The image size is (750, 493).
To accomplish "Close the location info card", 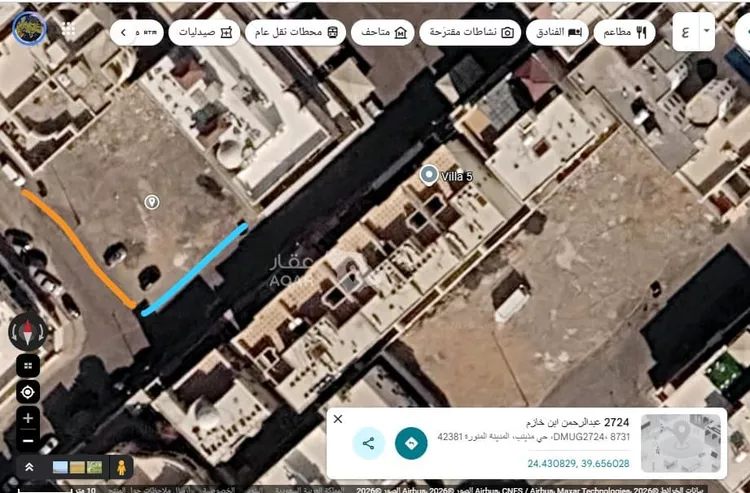I will click(x=338, y=419).
